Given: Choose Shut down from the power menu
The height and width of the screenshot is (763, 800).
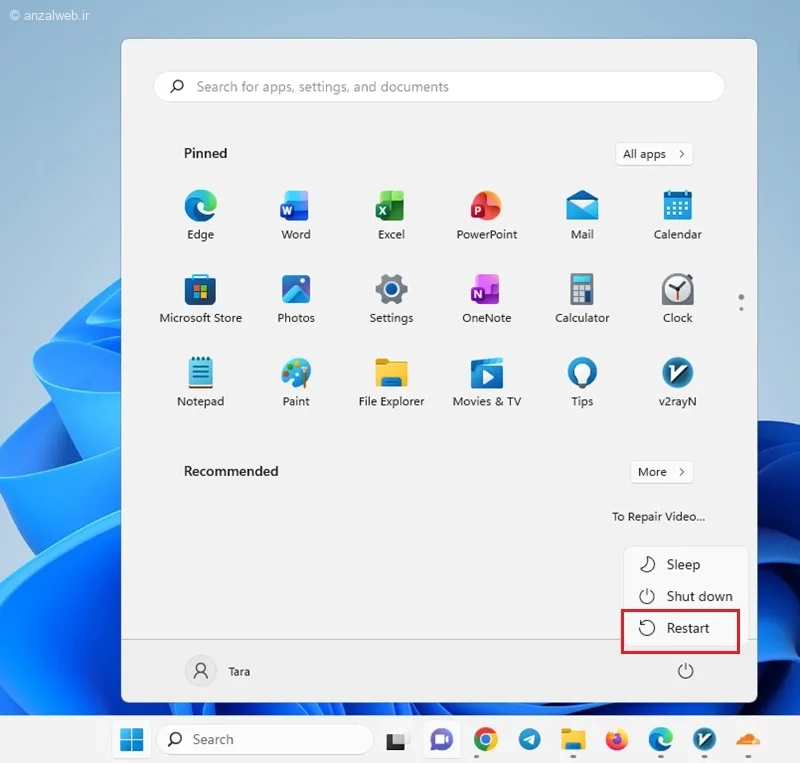Looking at the screenshot, I should tap(684, 596).
